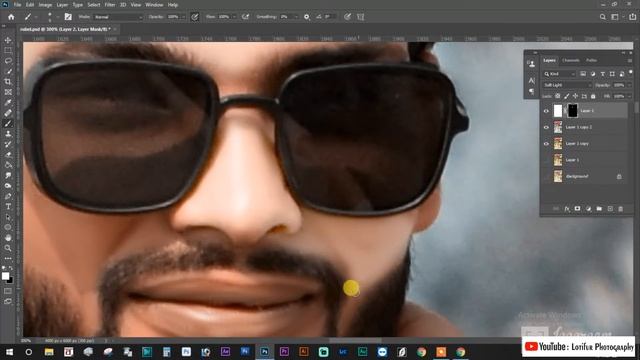The height and width of the screenshot is (360, 640).
Task: Select the Crop tool
Action: click(8, 82)
